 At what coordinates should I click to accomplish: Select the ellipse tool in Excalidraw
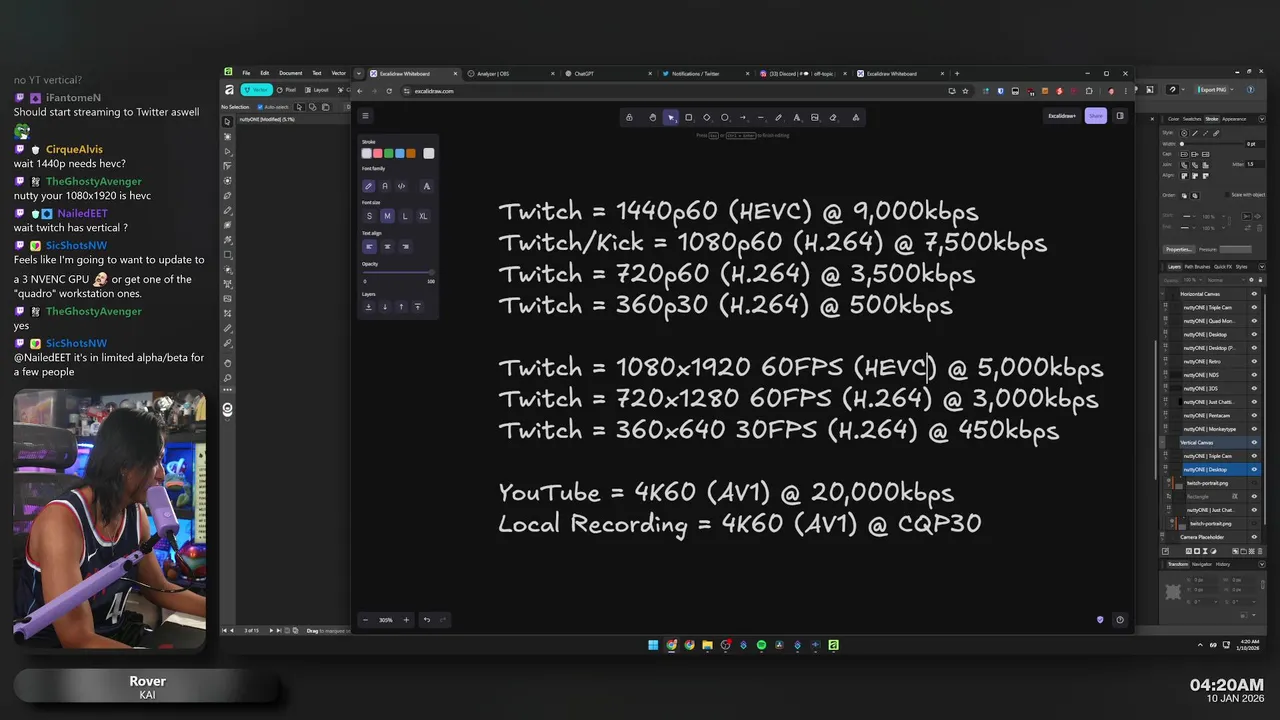725,117
